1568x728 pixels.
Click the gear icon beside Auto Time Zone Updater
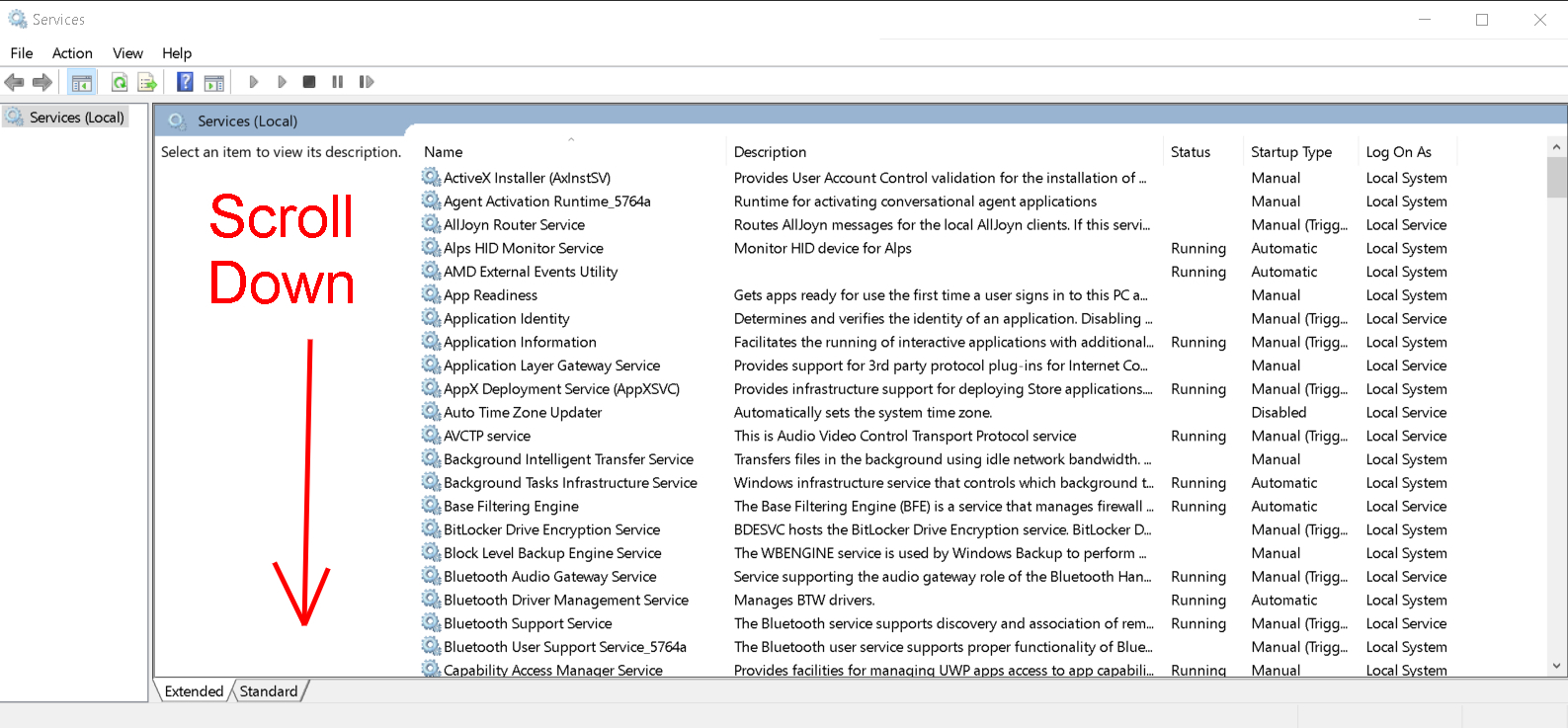(x=431, y=412)
